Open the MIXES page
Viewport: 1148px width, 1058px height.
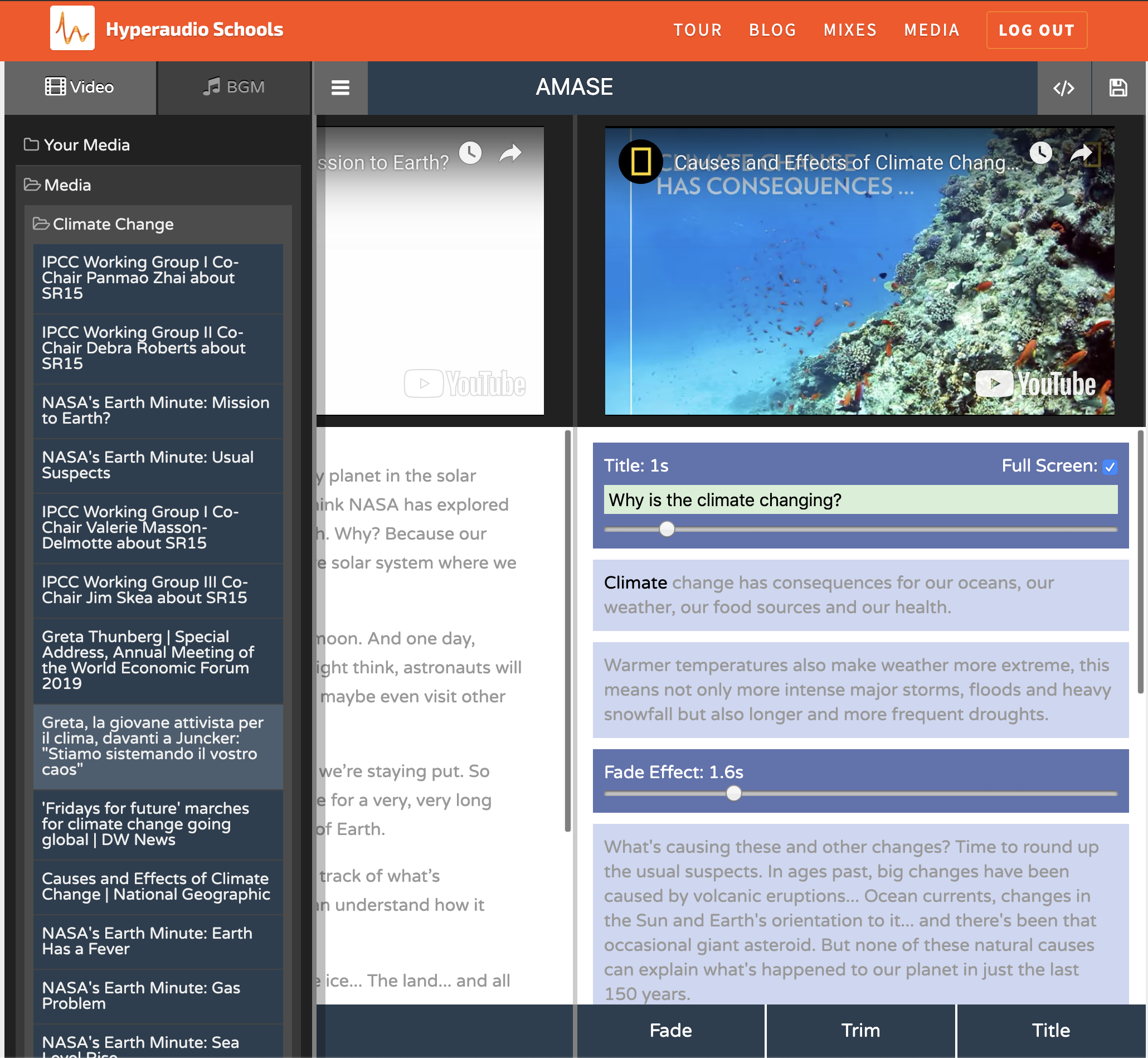point(850,30)
